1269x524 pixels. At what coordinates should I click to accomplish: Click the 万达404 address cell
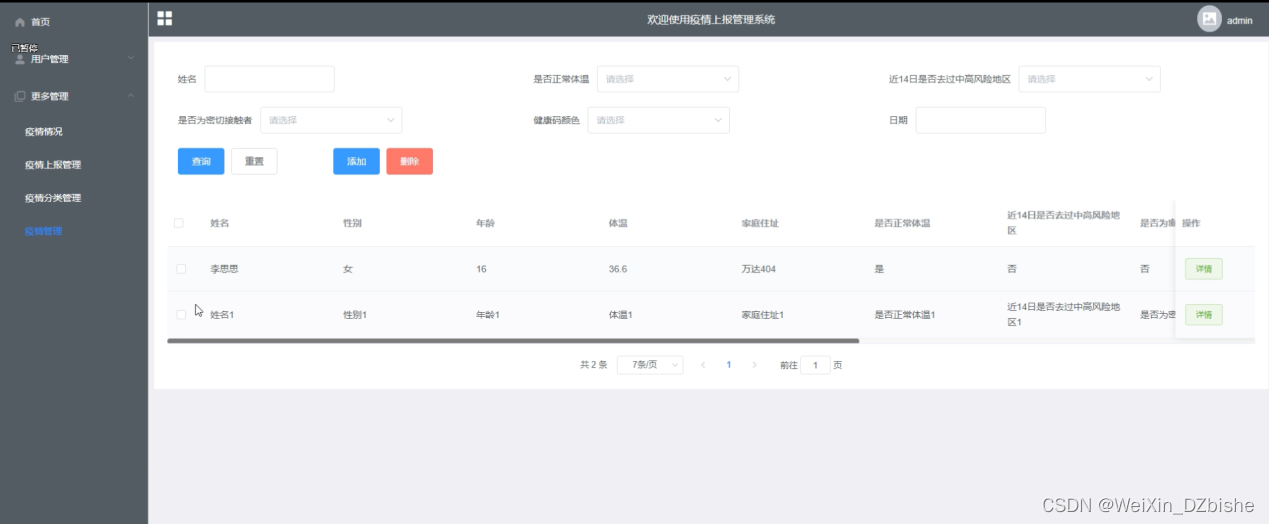click(758, 269)
